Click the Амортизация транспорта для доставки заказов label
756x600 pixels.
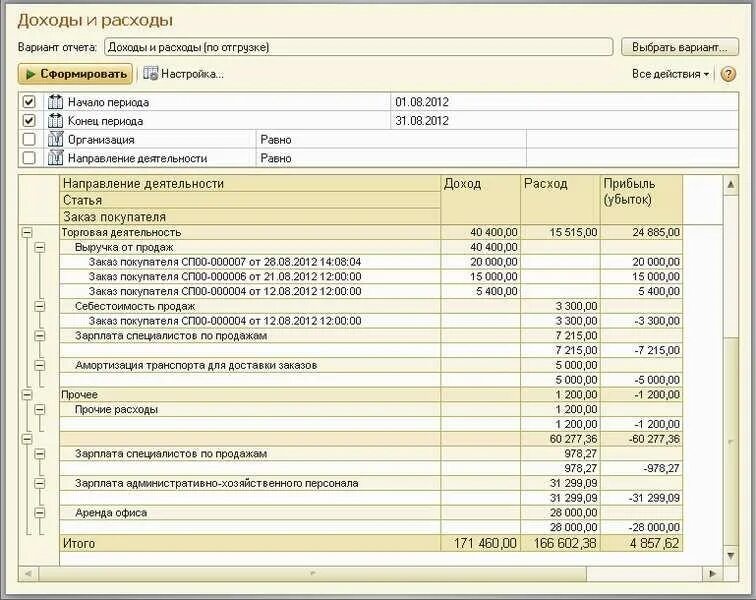[196, 365]
